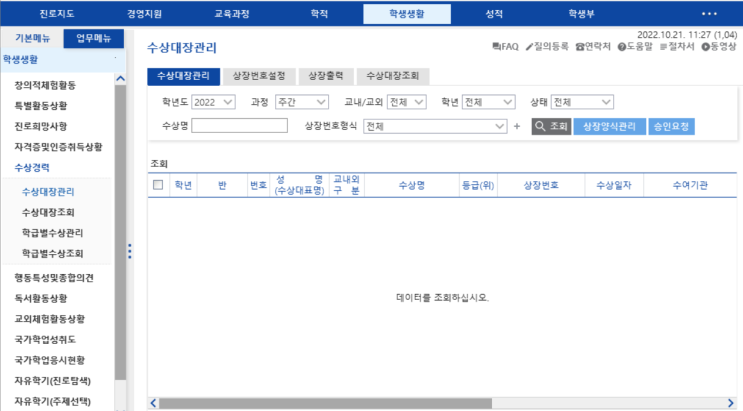The height and width of the screenshot is (411, 743).
Task: Select 학급별수상조회 in sidebar
Action: point(52,253)
